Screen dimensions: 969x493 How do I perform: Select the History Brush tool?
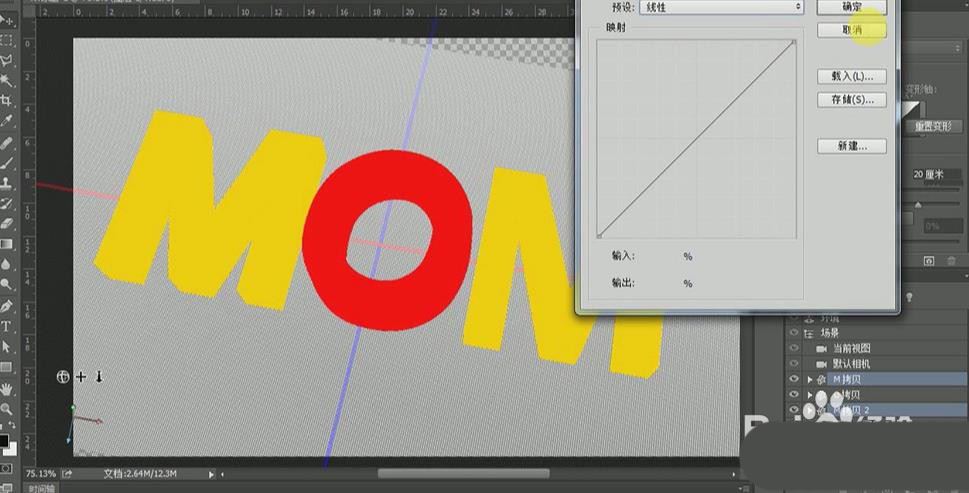7,203
